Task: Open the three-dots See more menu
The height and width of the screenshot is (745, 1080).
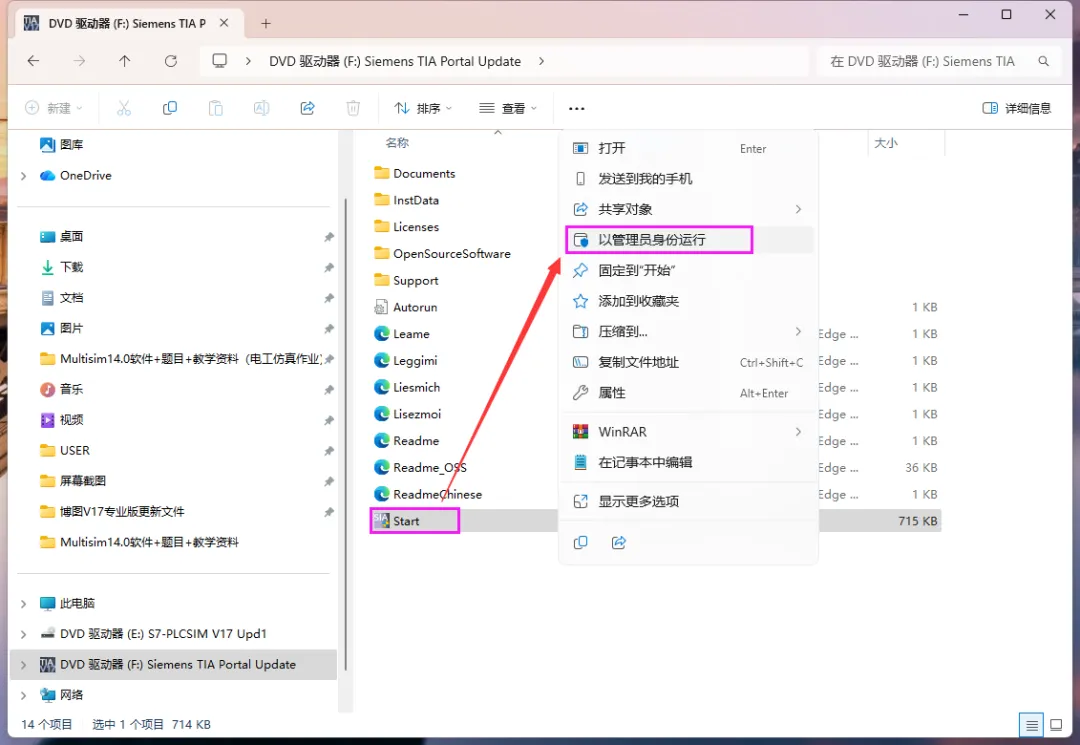Action: (x=577, y=108)
